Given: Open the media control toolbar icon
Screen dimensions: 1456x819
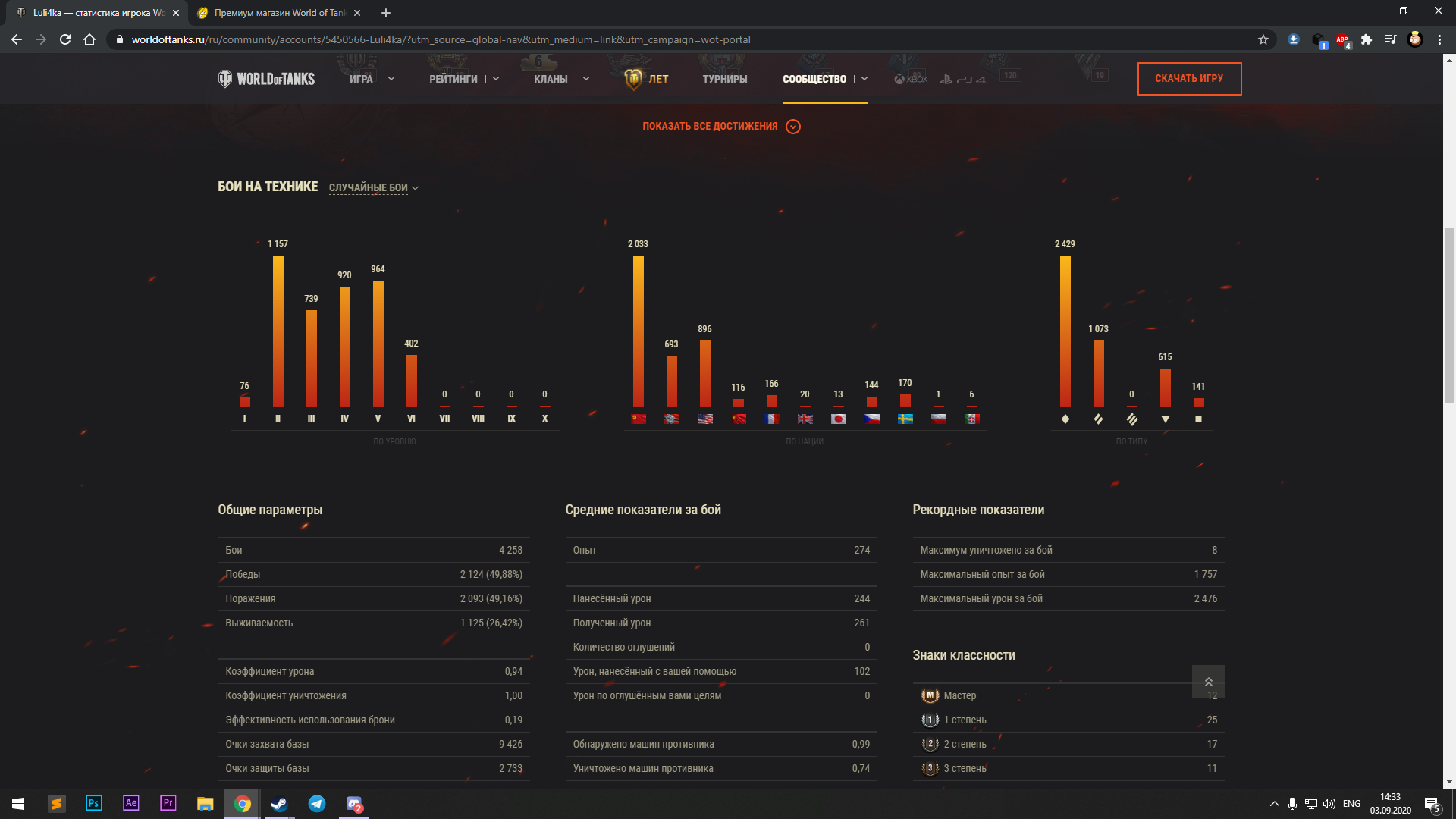Looking at the screenshot, I should 1391,39.
